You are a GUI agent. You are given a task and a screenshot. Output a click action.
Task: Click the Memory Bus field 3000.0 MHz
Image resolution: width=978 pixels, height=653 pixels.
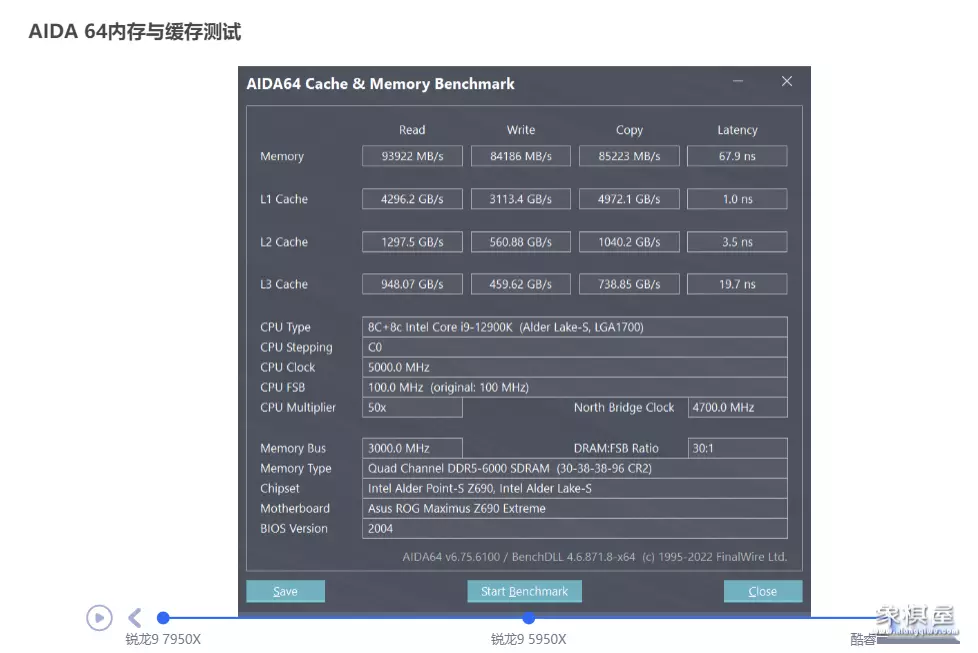412,448
